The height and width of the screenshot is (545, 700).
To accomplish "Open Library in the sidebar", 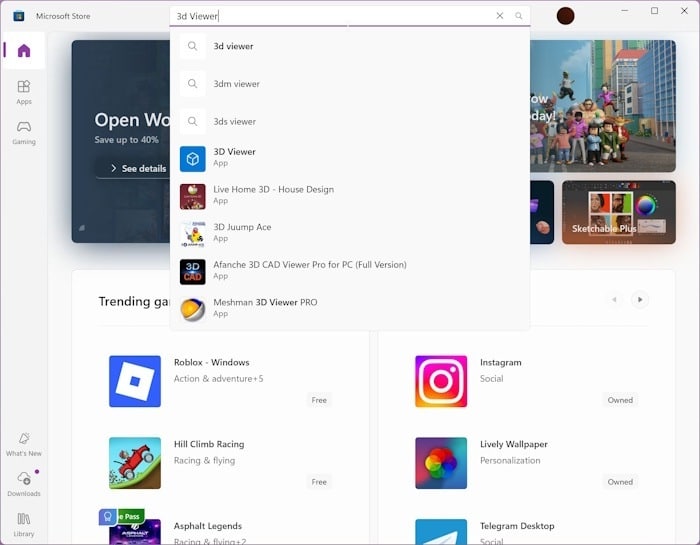I will click(24, 524).
